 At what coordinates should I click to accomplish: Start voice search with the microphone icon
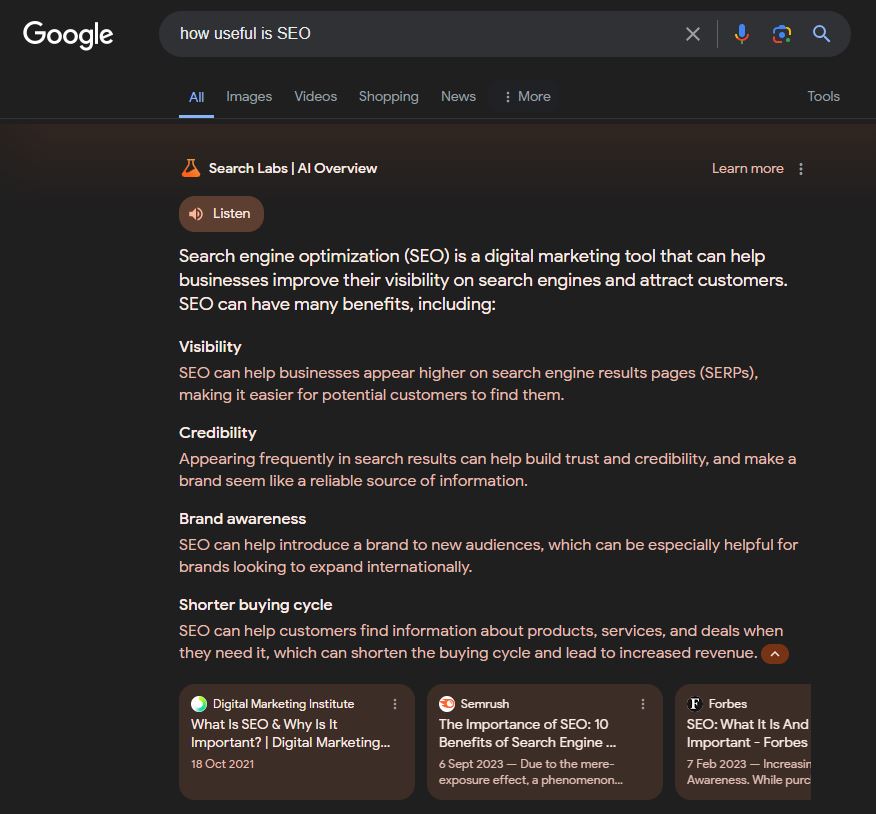pos(741,34)
